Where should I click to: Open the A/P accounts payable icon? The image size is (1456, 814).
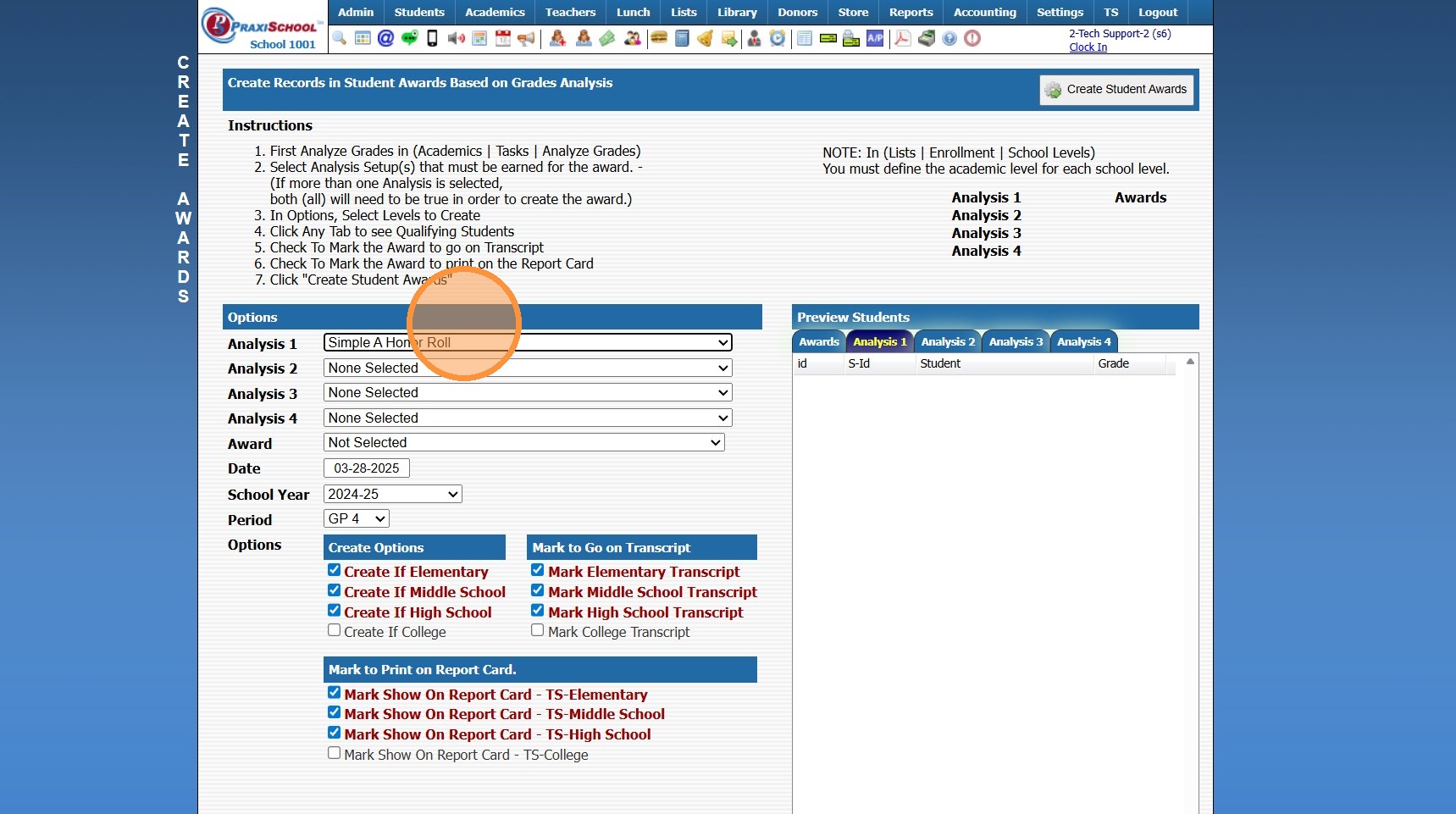[875, 38]
